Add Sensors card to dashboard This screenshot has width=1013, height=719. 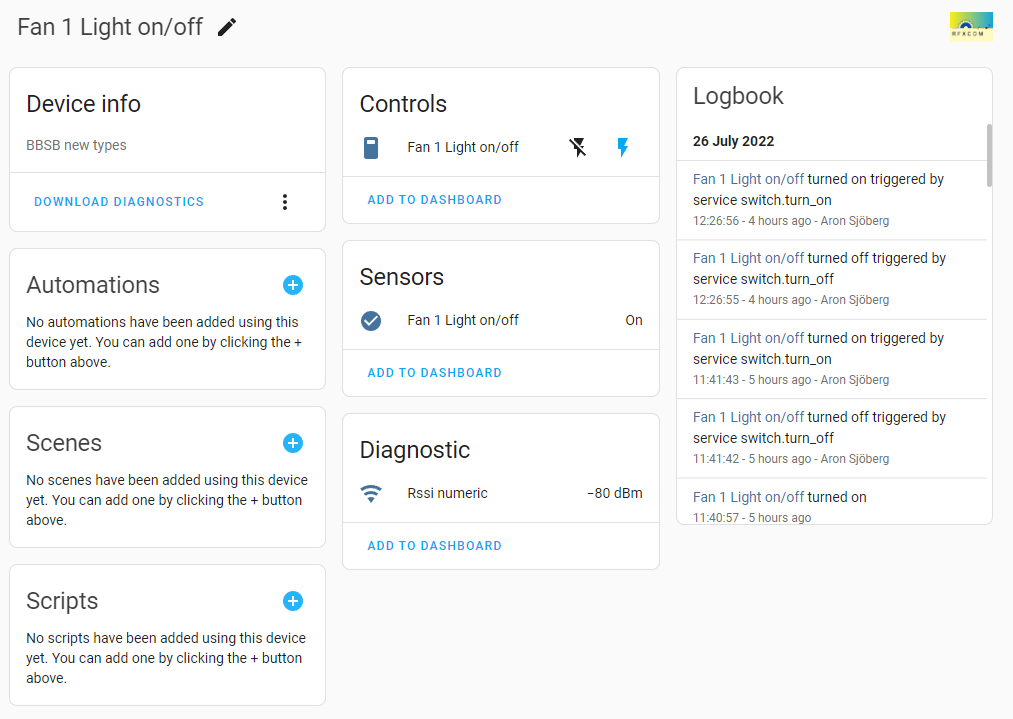(x=434, y=373)
